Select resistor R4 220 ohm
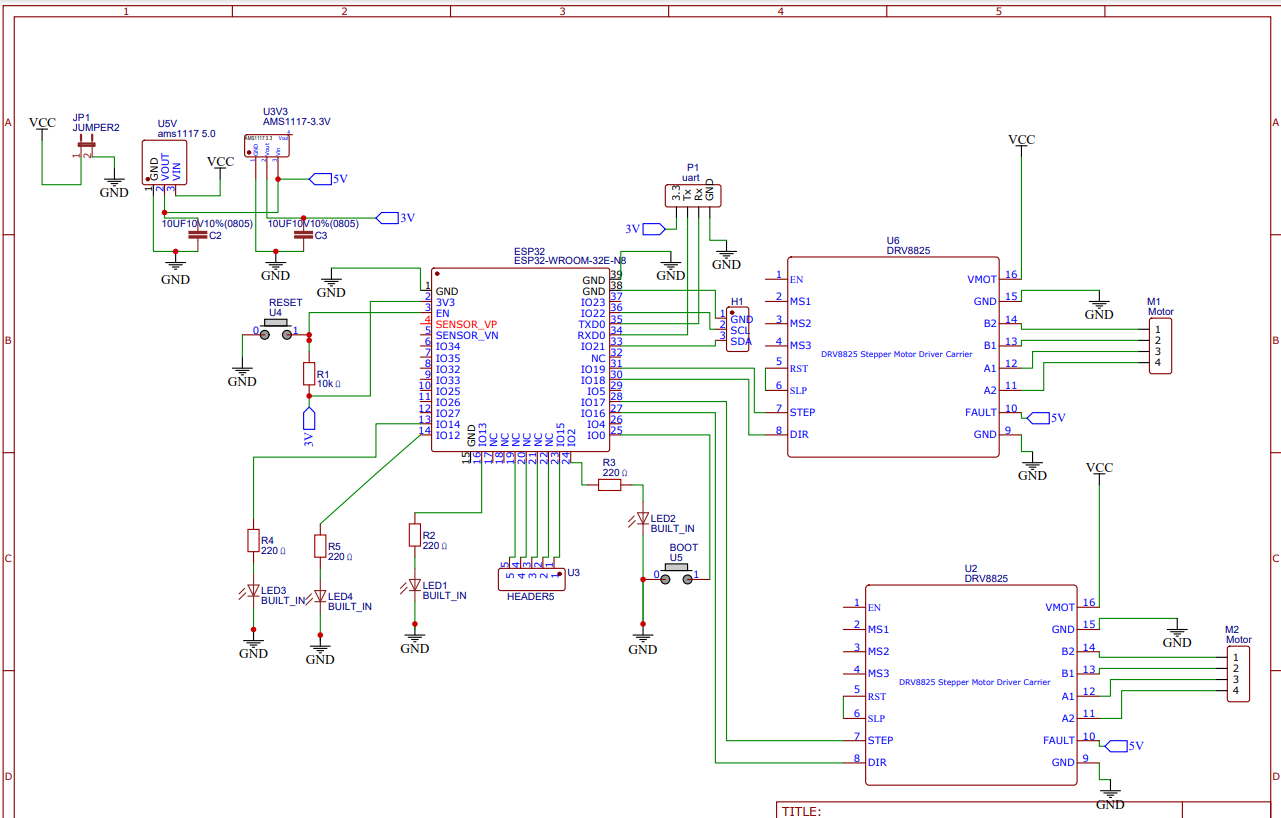Viewport: 1281px width, 818px height. (253, 540)
